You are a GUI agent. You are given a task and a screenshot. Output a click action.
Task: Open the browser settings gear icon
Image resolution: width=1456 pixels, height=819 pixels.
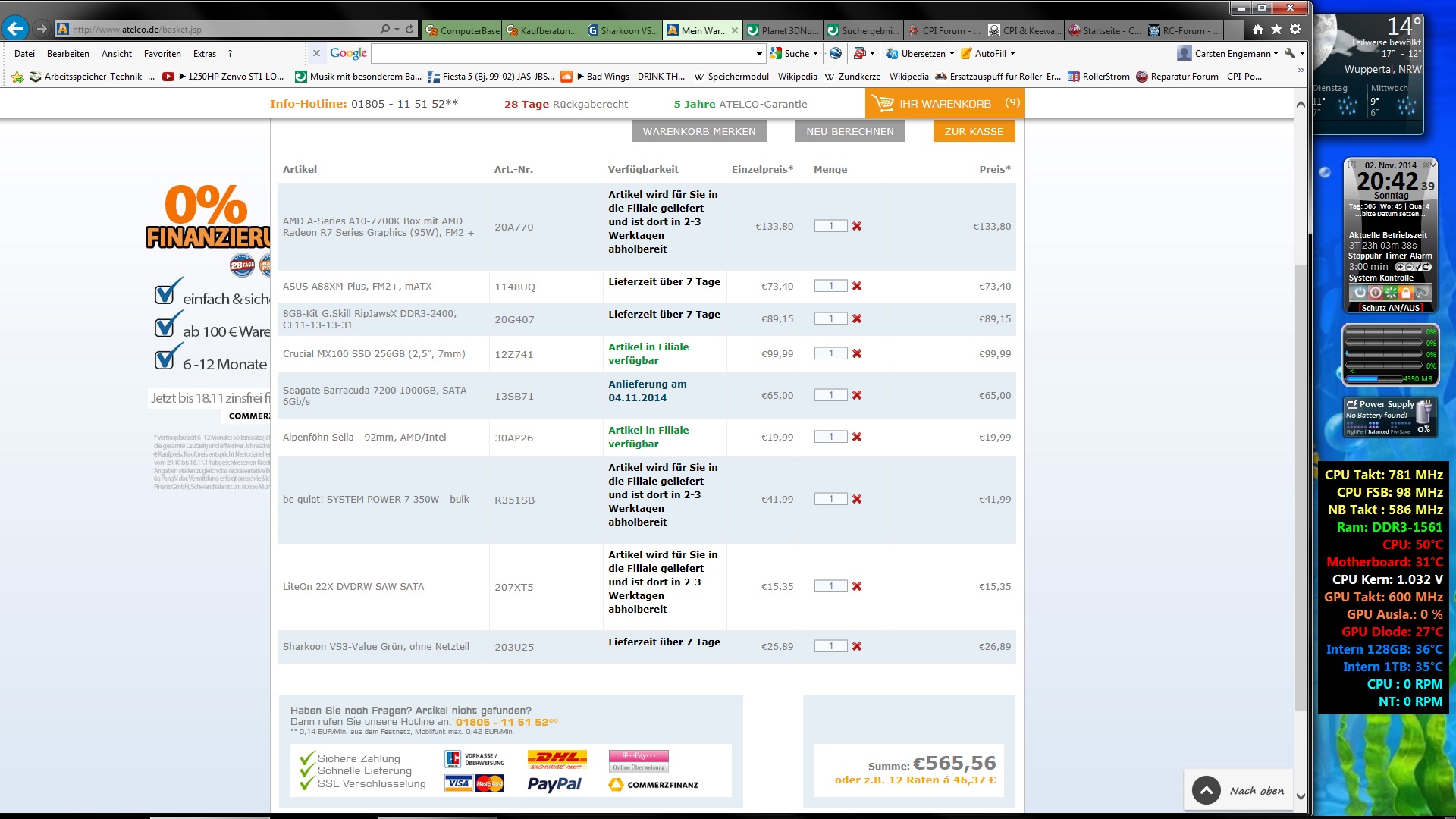coord(1295,30)
